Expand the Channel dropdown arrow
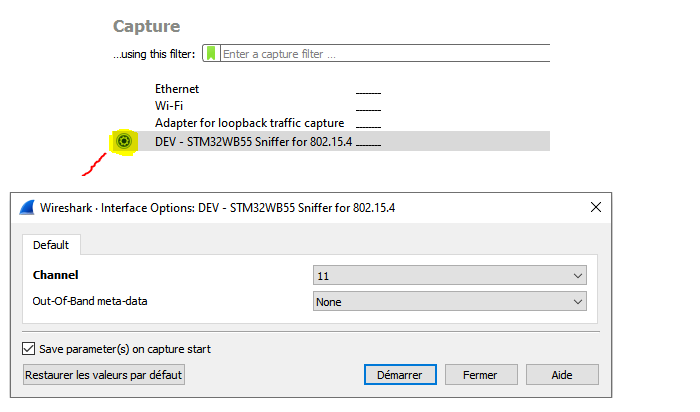The height and width of the screenshot is (412, 700). [x=578, y=276]
